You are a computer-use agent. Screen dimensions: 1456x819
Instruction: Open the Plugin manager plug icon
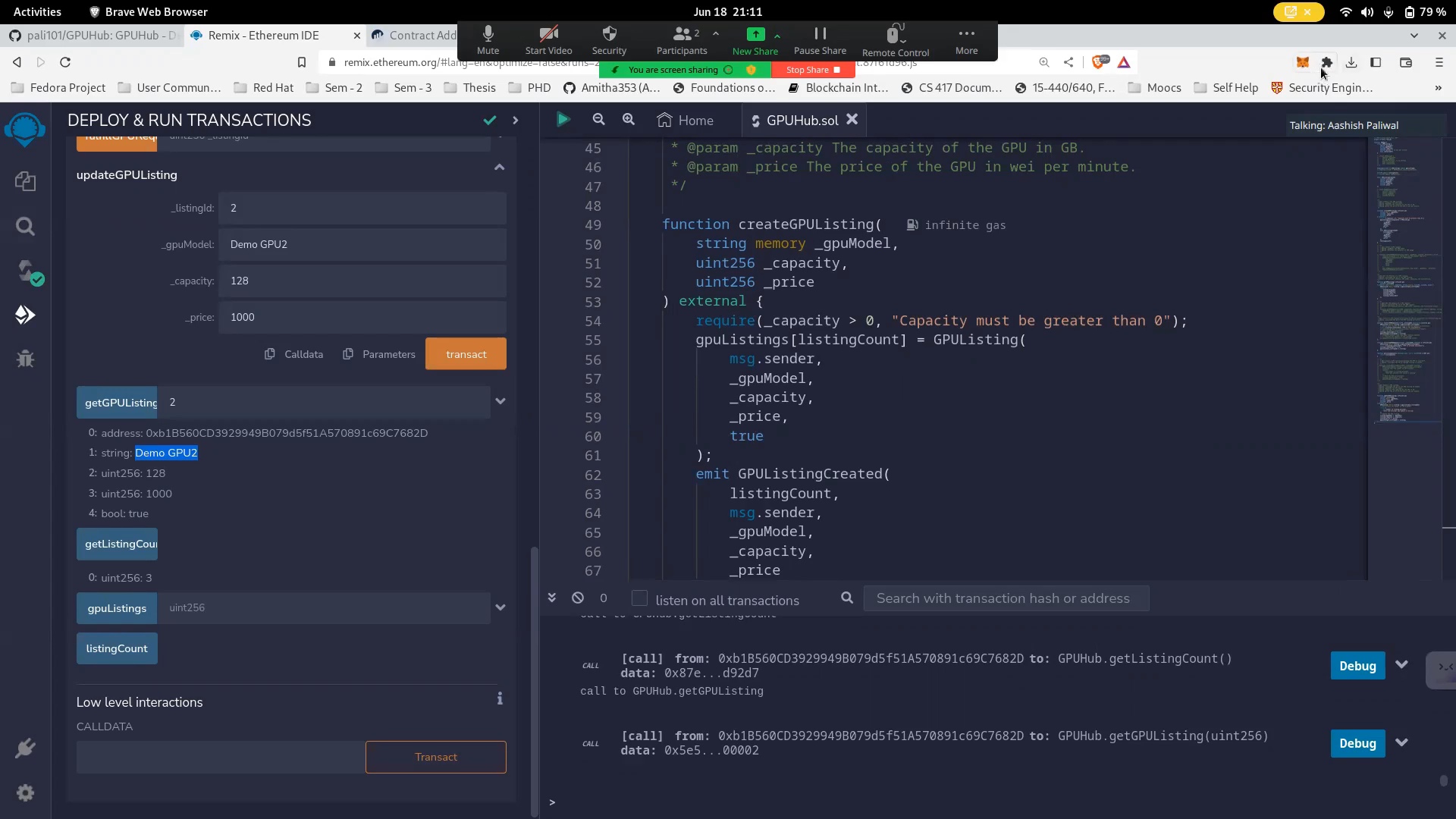(x=25, y=749)
